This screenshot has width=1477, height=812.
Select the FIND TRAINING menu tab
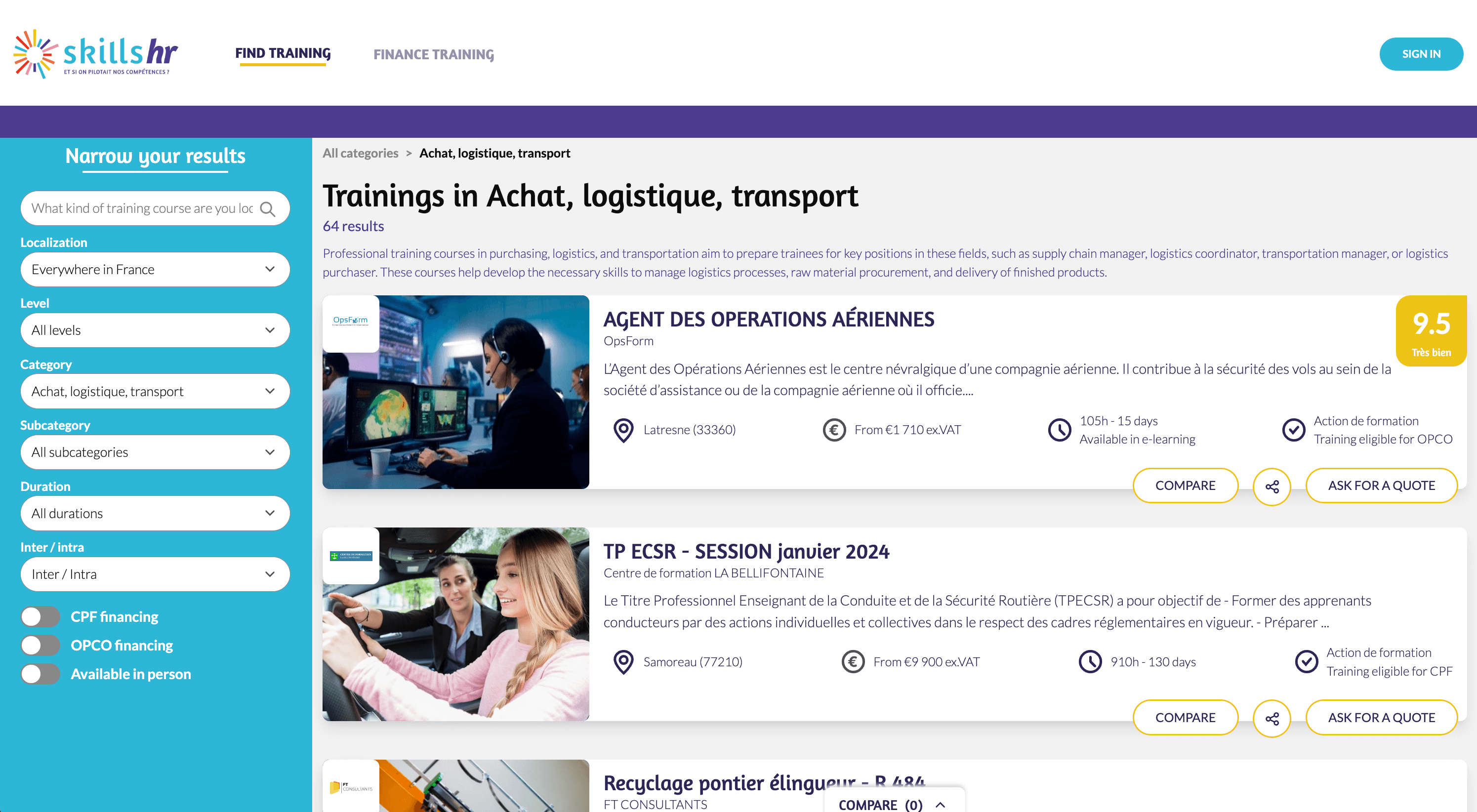click(x=283, y=54)
